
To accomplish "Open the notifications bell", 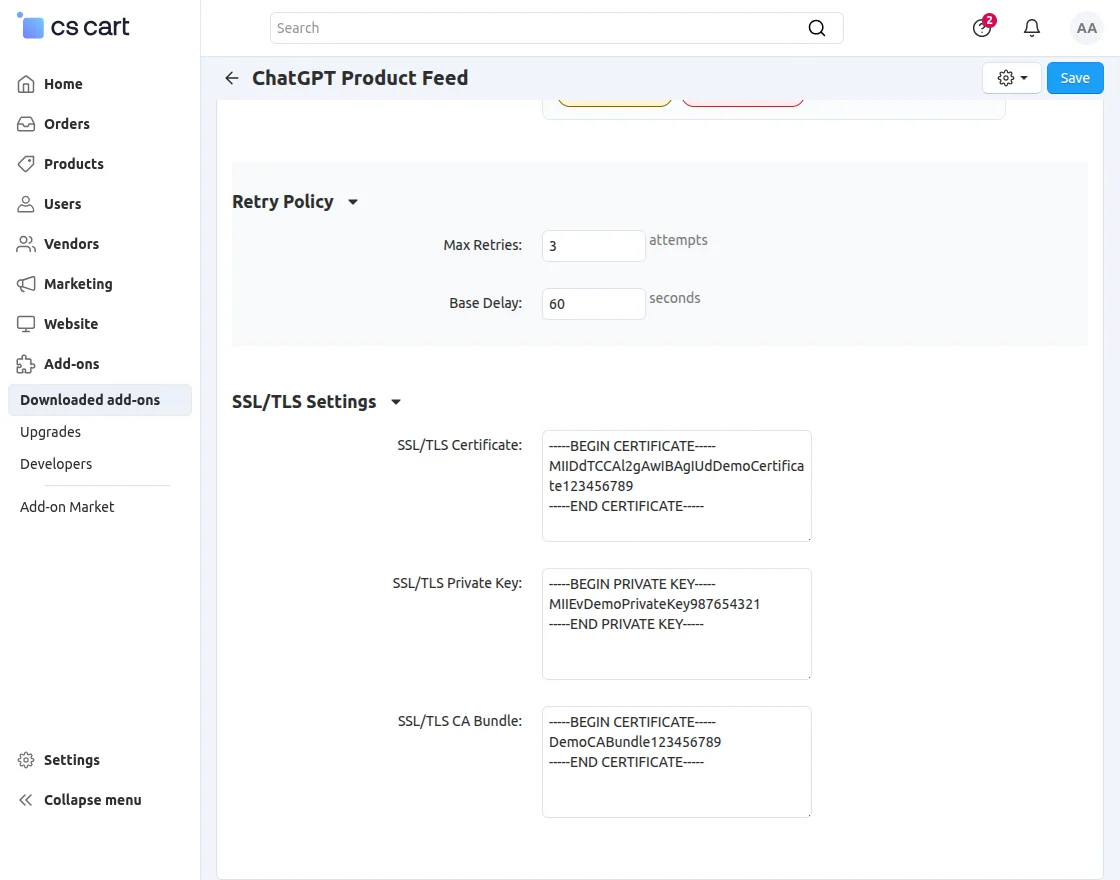I will [x=1032, y=28].
